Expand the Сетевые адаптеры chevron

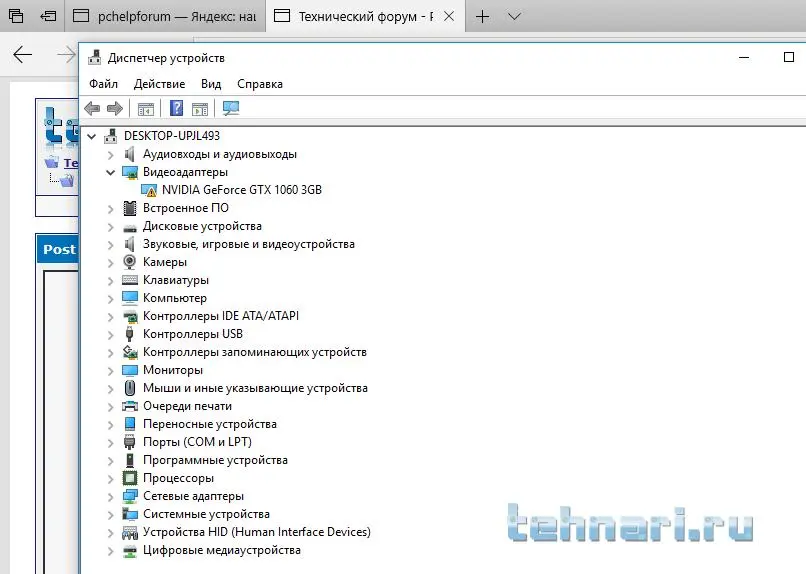(x=111, y=496)
